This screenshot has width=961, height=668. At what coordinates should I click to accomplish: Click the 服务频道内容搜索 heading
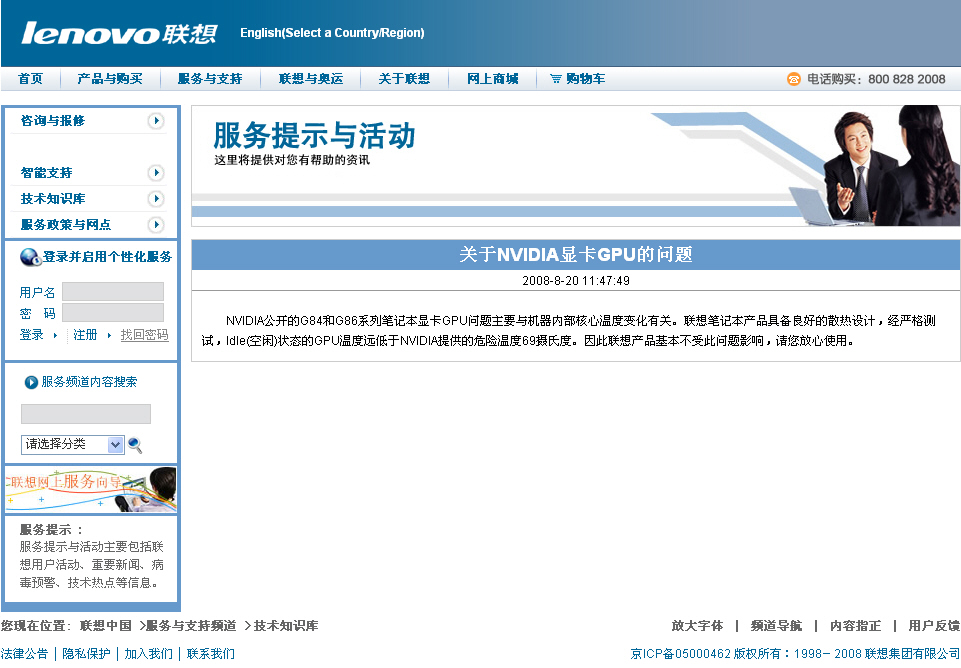click(x=89, y=382)
